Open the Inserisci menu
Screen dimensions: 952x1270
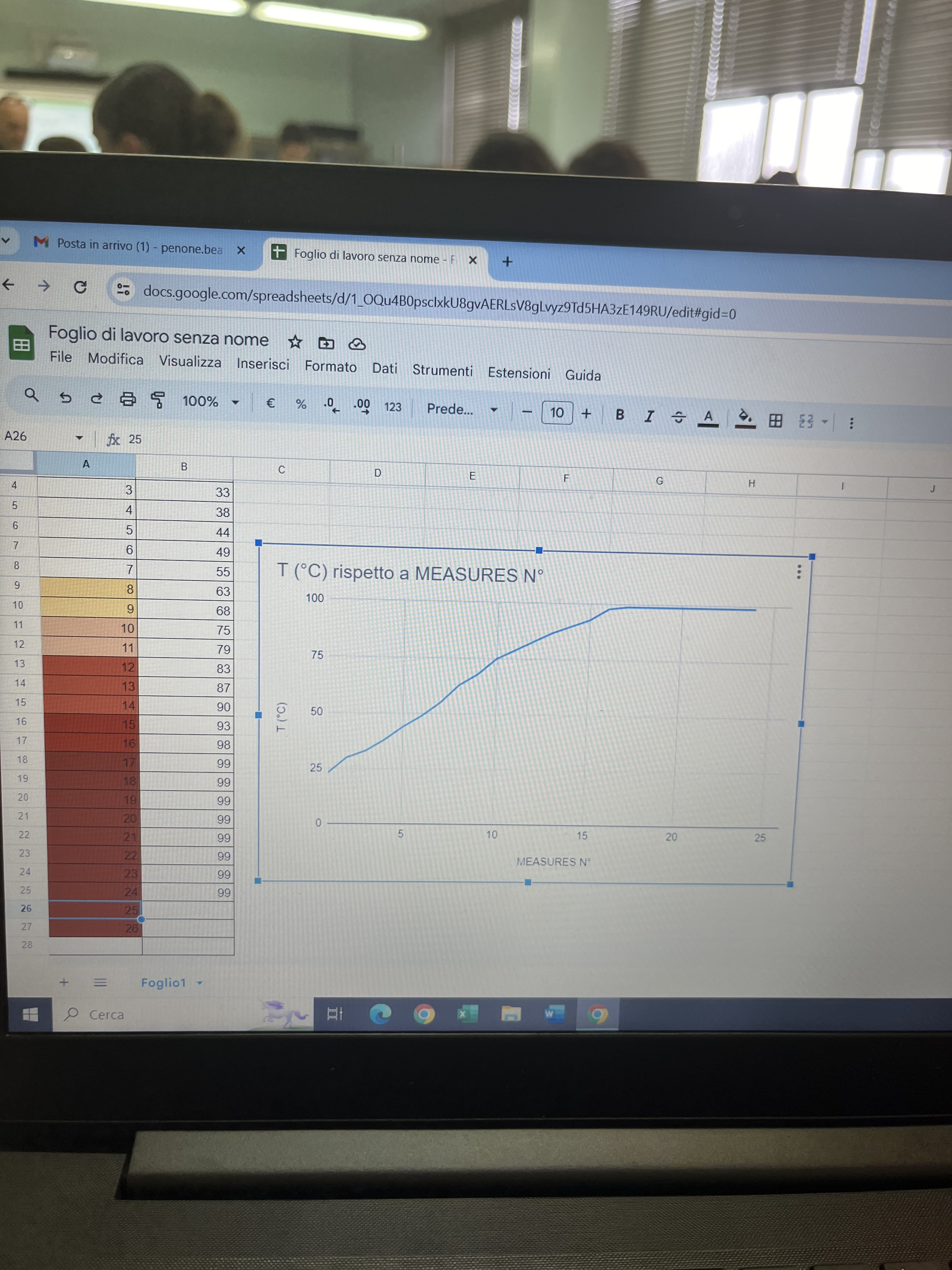click(x=263, y=364)
